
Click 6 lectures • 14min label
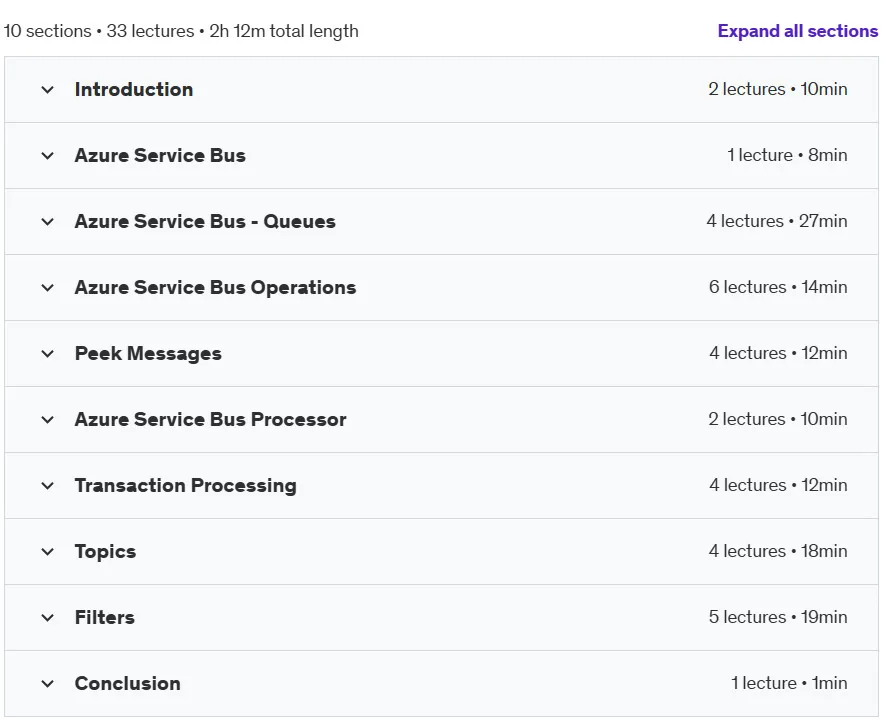click(x=778, y=287)
